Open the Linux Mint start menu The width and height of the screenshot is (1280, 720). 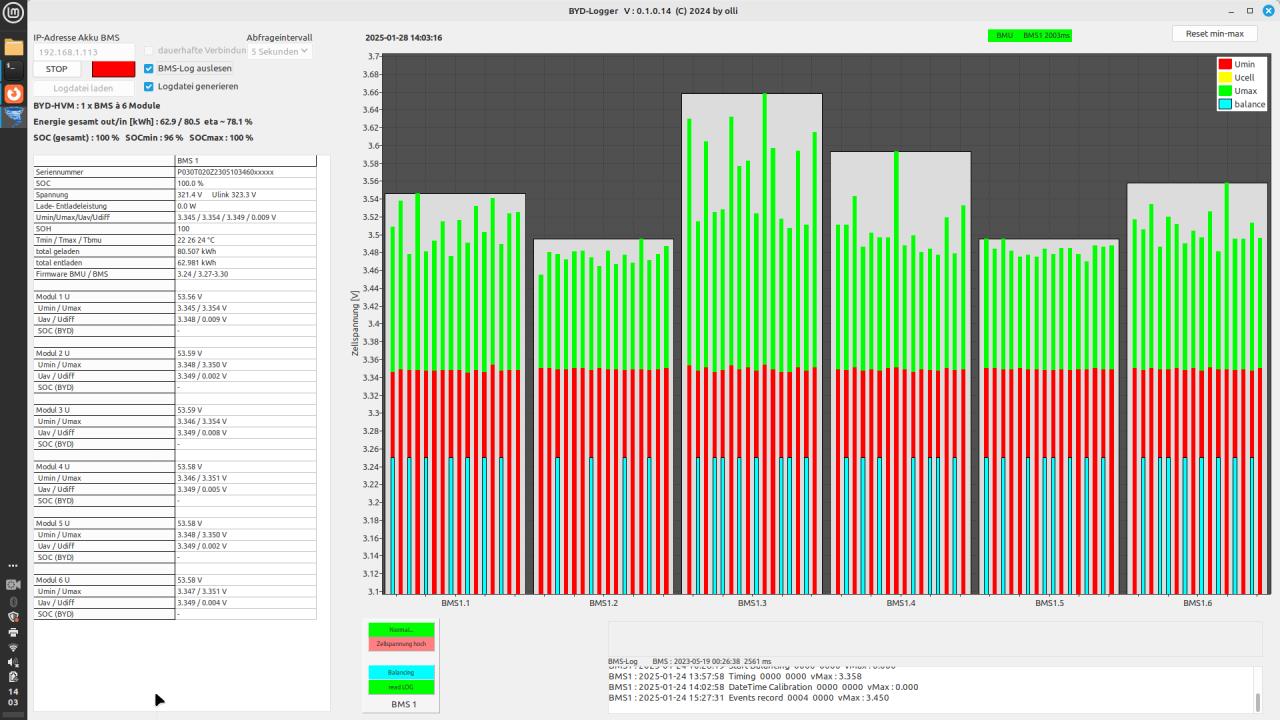(13, 15)
